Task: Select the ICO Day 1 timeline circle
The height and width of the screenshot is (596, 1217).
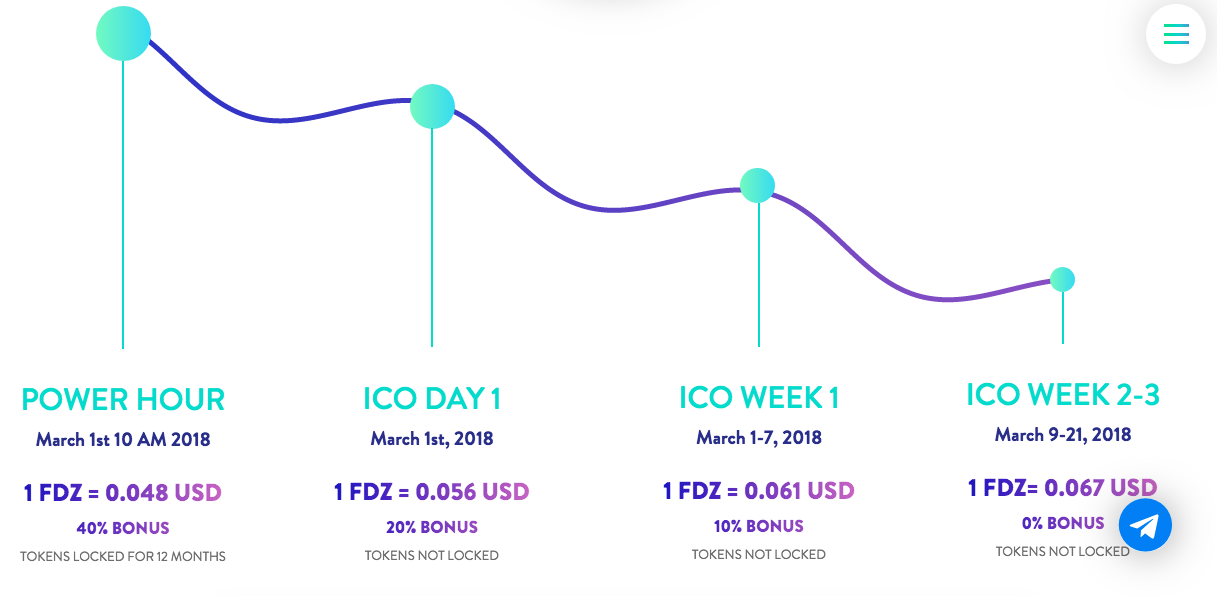Action: pyautogui.click(x=432, y=106)
